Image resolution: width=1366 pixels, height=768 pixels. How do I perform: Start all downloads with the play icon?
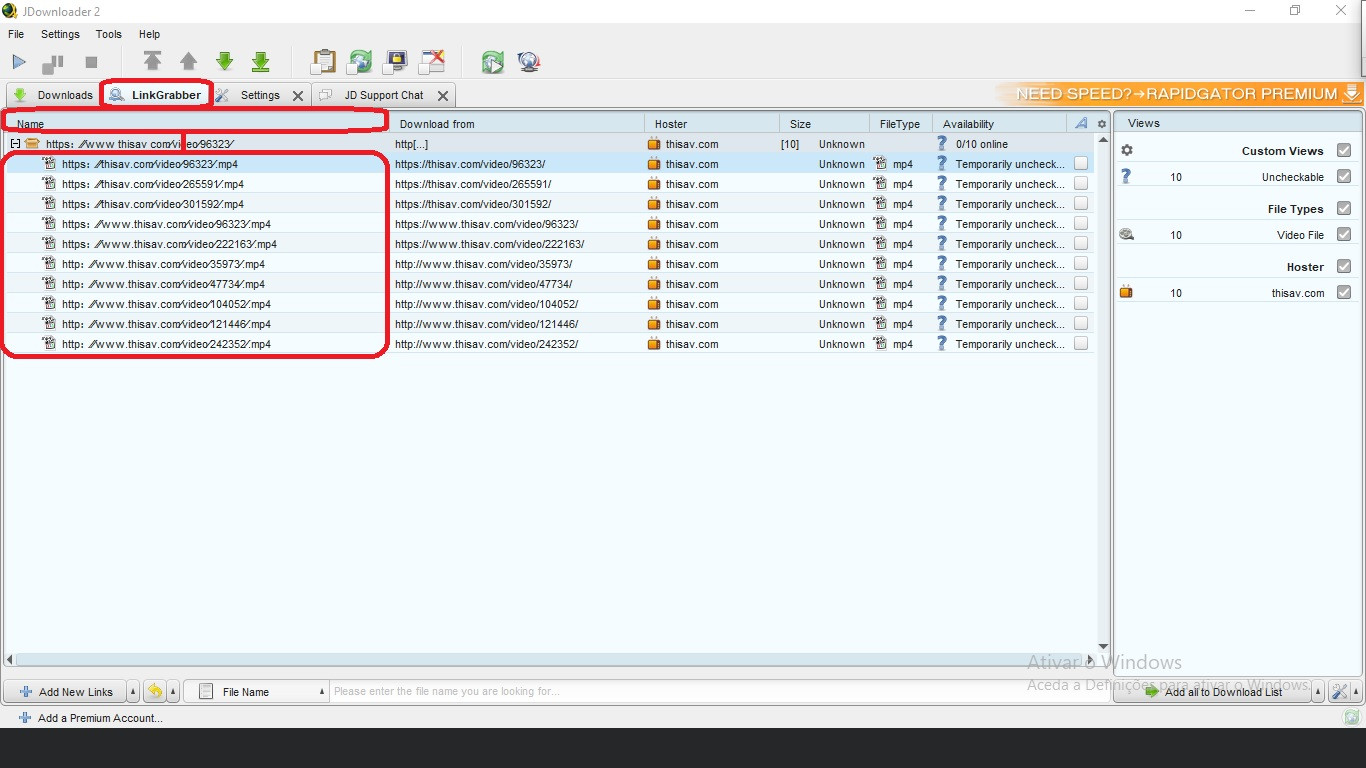point(19,63)
